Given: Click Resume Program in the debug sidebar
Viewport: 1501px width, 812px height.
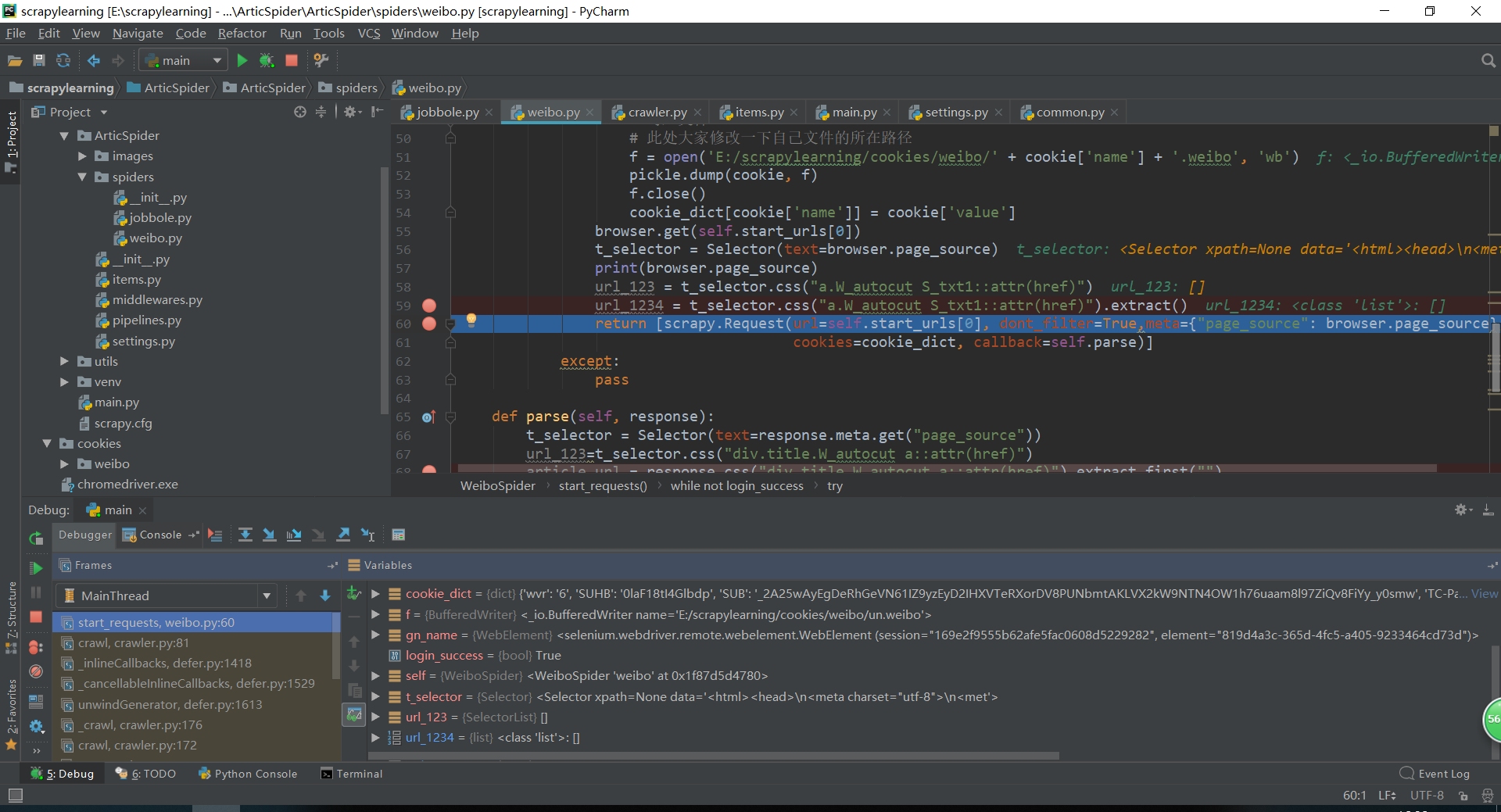Looking at the screenshot, I should coord(36,568).
